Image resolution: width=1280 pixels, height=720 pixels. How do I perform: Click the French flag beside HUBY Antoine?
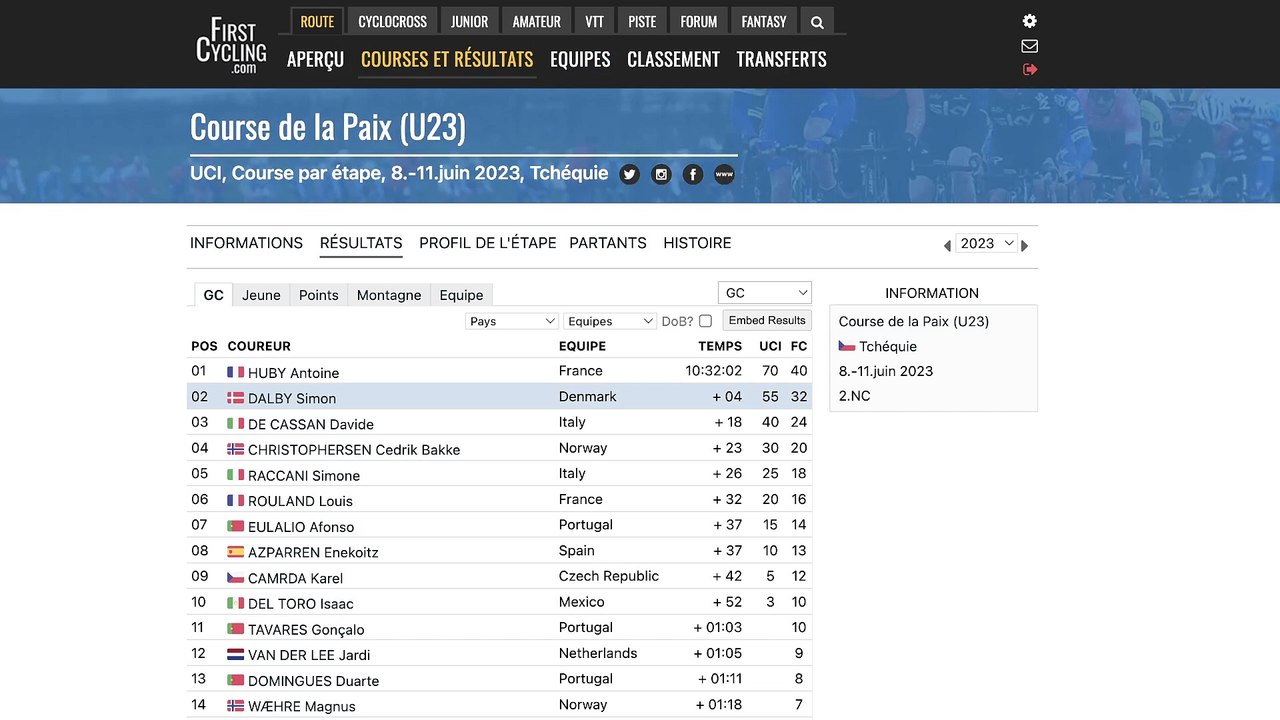pos(235,372)
